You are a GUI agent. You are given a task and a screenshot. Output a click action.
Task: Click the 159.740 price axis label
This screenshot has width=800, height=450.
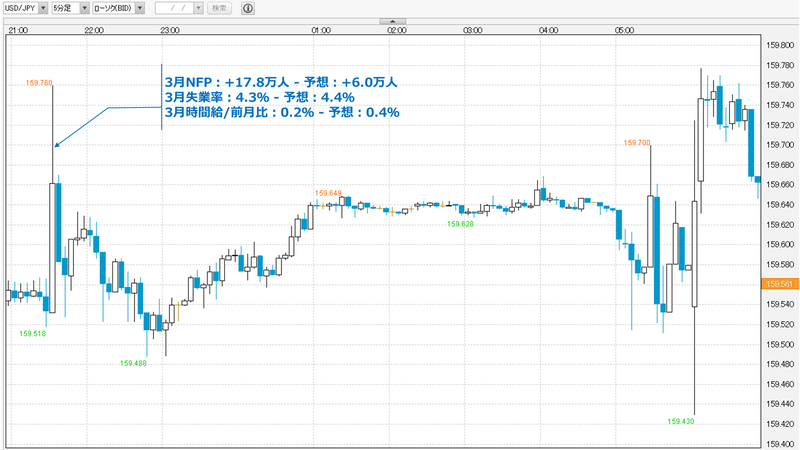tap(780, 105)
